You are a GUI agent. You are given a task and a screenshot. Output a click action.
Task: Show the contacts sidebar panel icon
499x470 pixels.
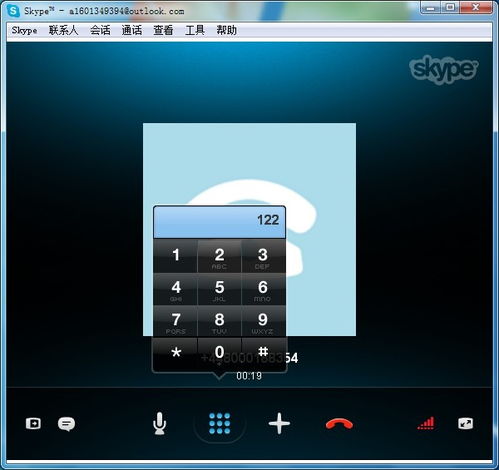click(33, 424)
